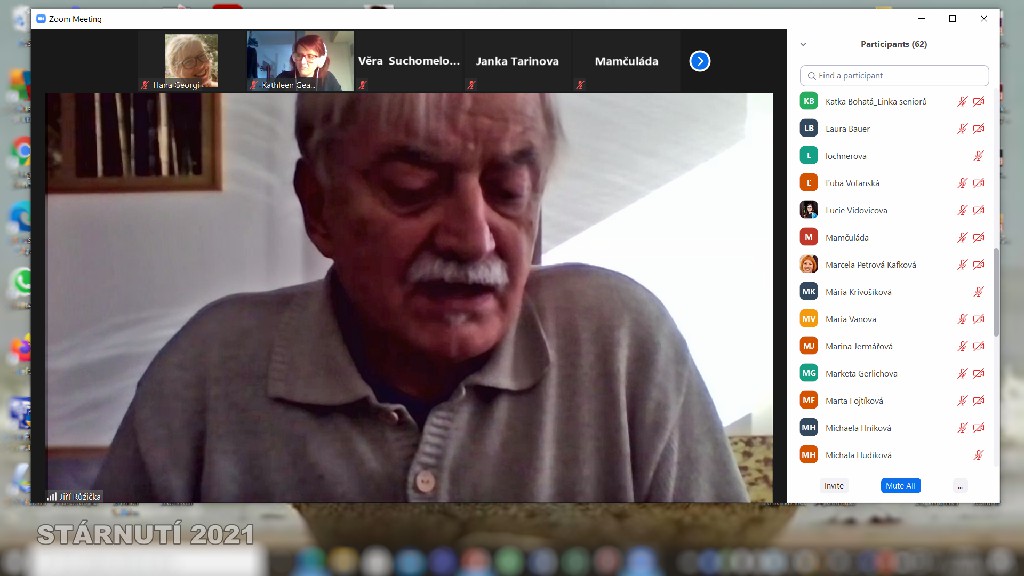
Task: Toggle video for Marketa Gerlichova
Action: (978, 374)
